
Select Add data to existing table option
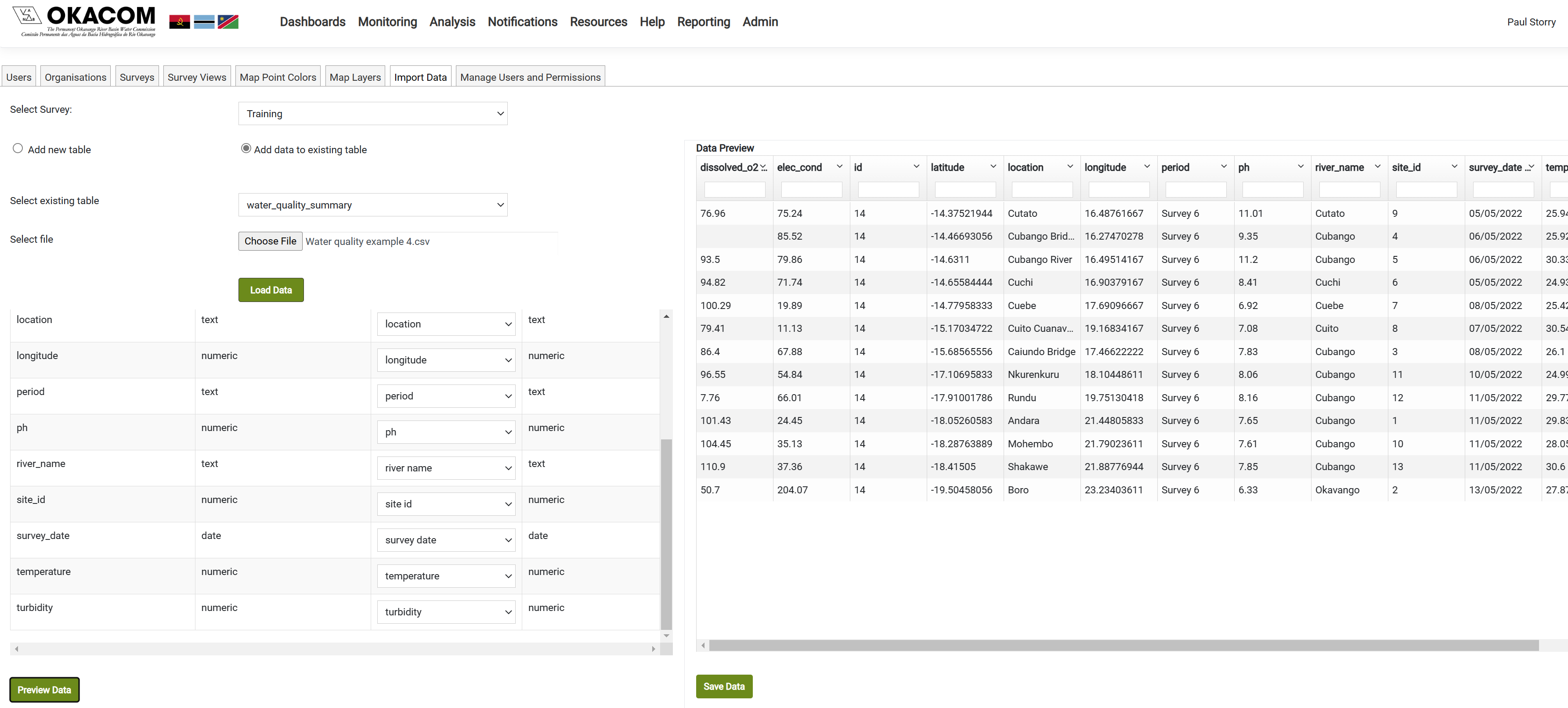tap(246, 148)
